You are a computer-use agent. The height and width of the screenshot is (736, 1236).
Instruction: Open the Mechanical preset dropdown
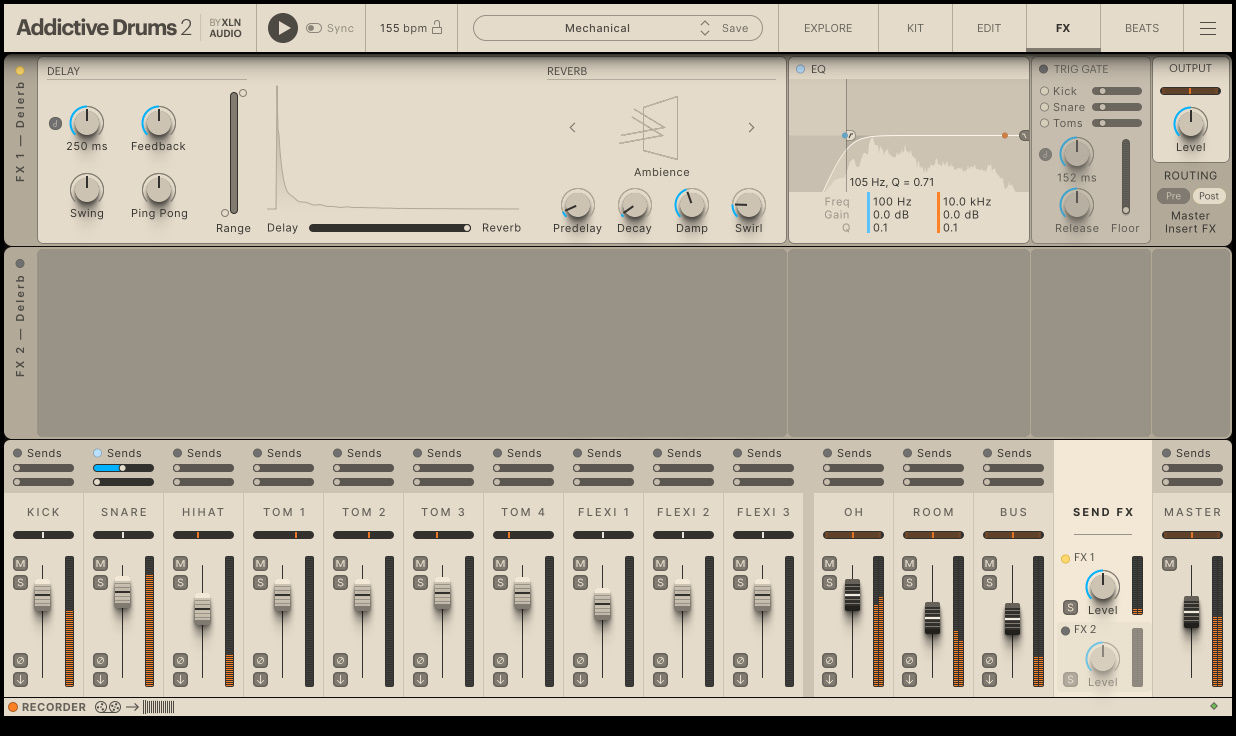point(597,28)
